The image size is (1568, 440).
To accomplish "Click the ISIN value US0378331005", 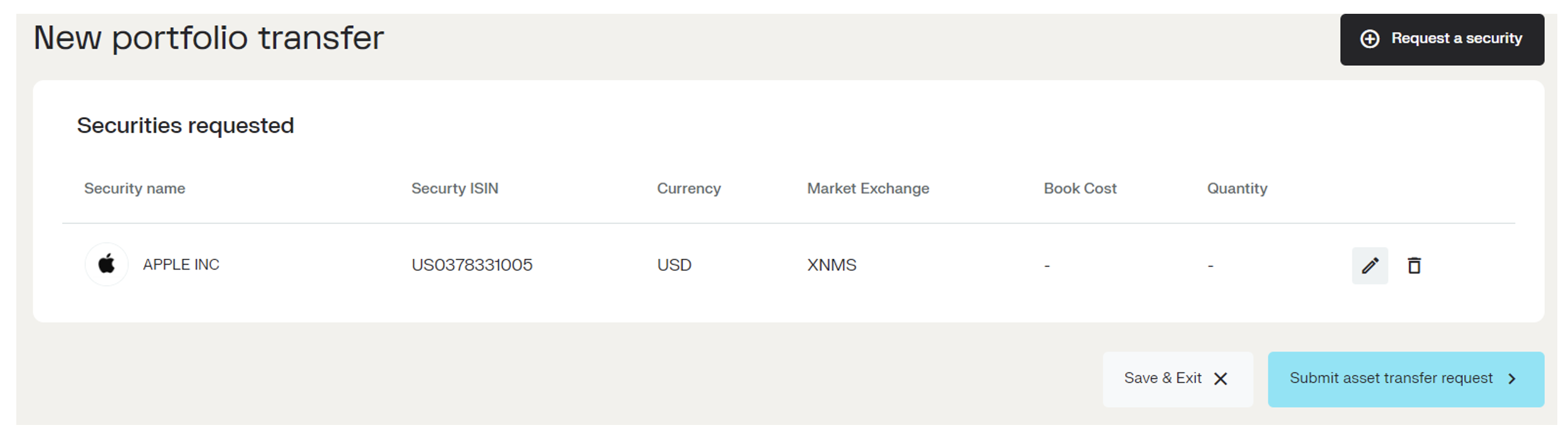I will pyautogui.click(x=472, y=265).
